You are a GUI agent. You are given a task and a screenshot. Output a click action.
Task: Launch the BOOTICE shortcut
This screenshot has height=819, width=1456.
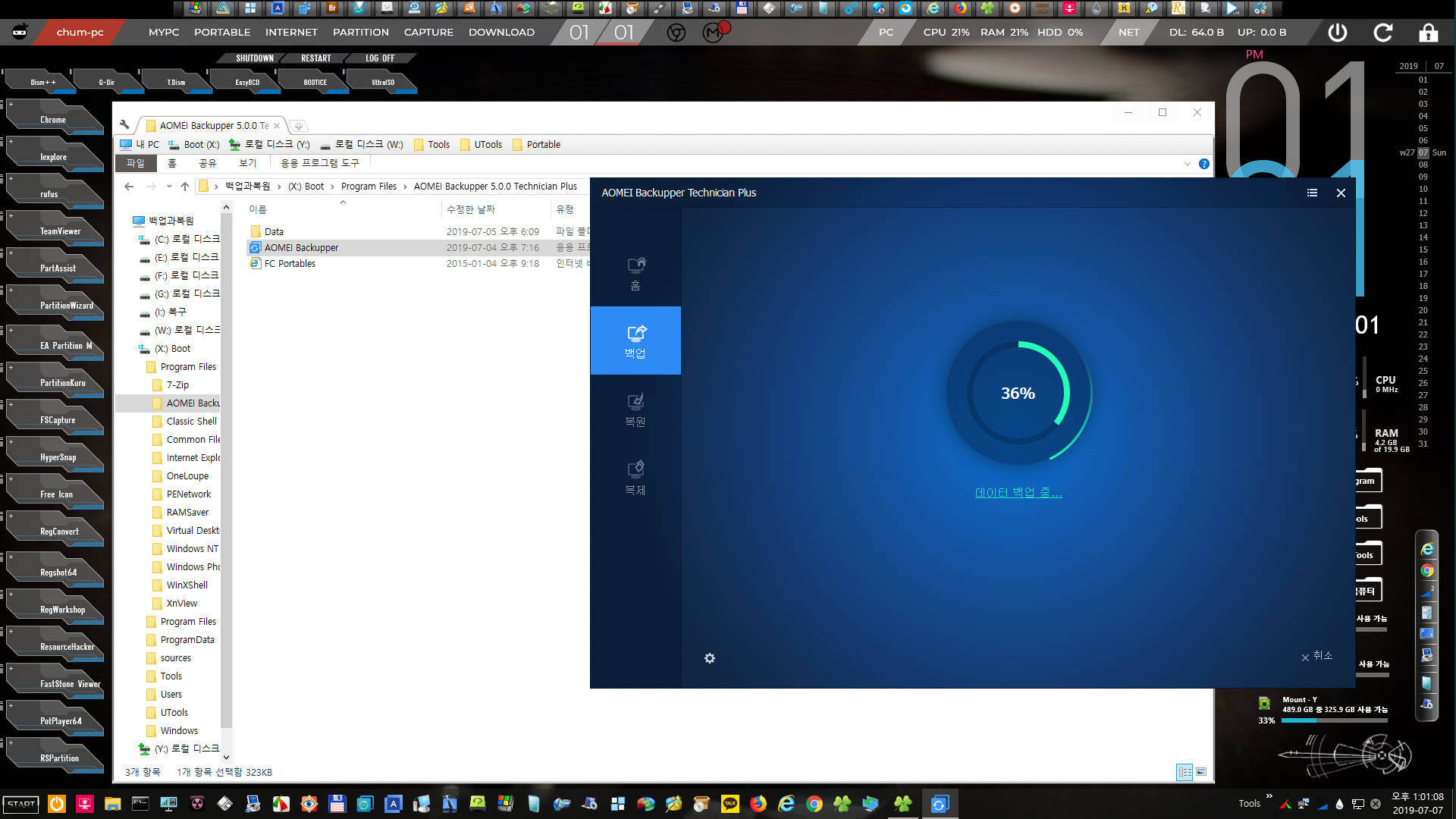coord(315,82)
